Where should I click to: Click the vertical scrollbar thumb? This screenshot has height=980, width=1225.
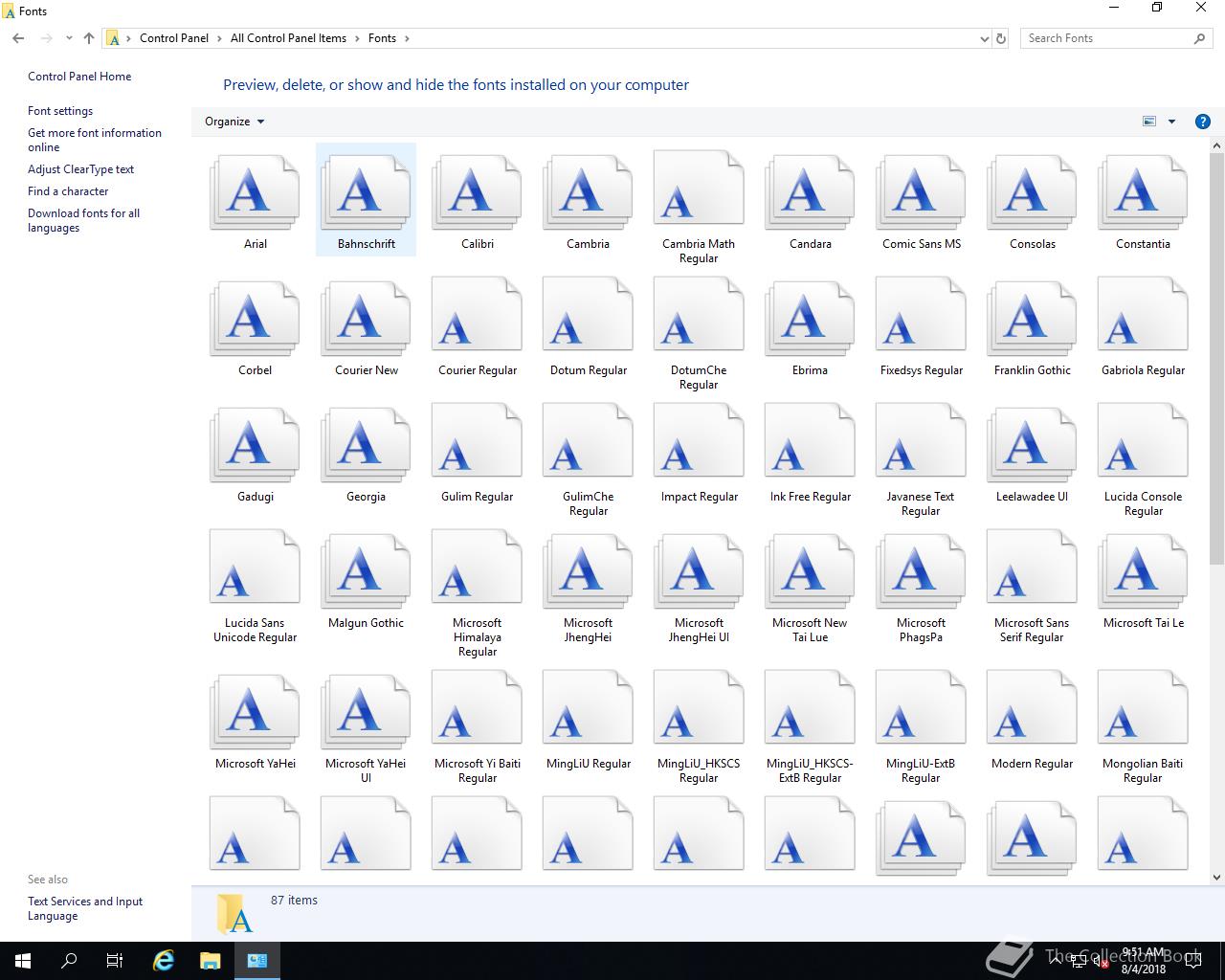click(x=1217, y=360)
